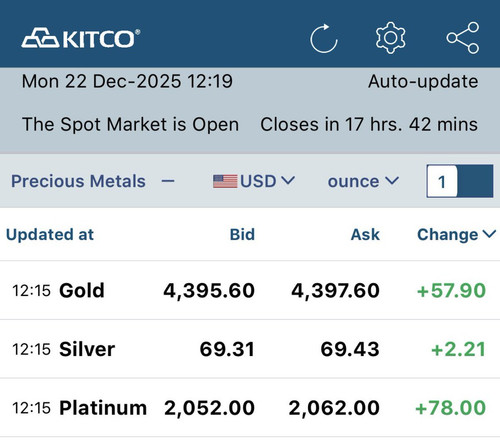The height and width of the screenshot is (443, 500).
Task: Open the Platinum price row
Action: coord(250,408)
